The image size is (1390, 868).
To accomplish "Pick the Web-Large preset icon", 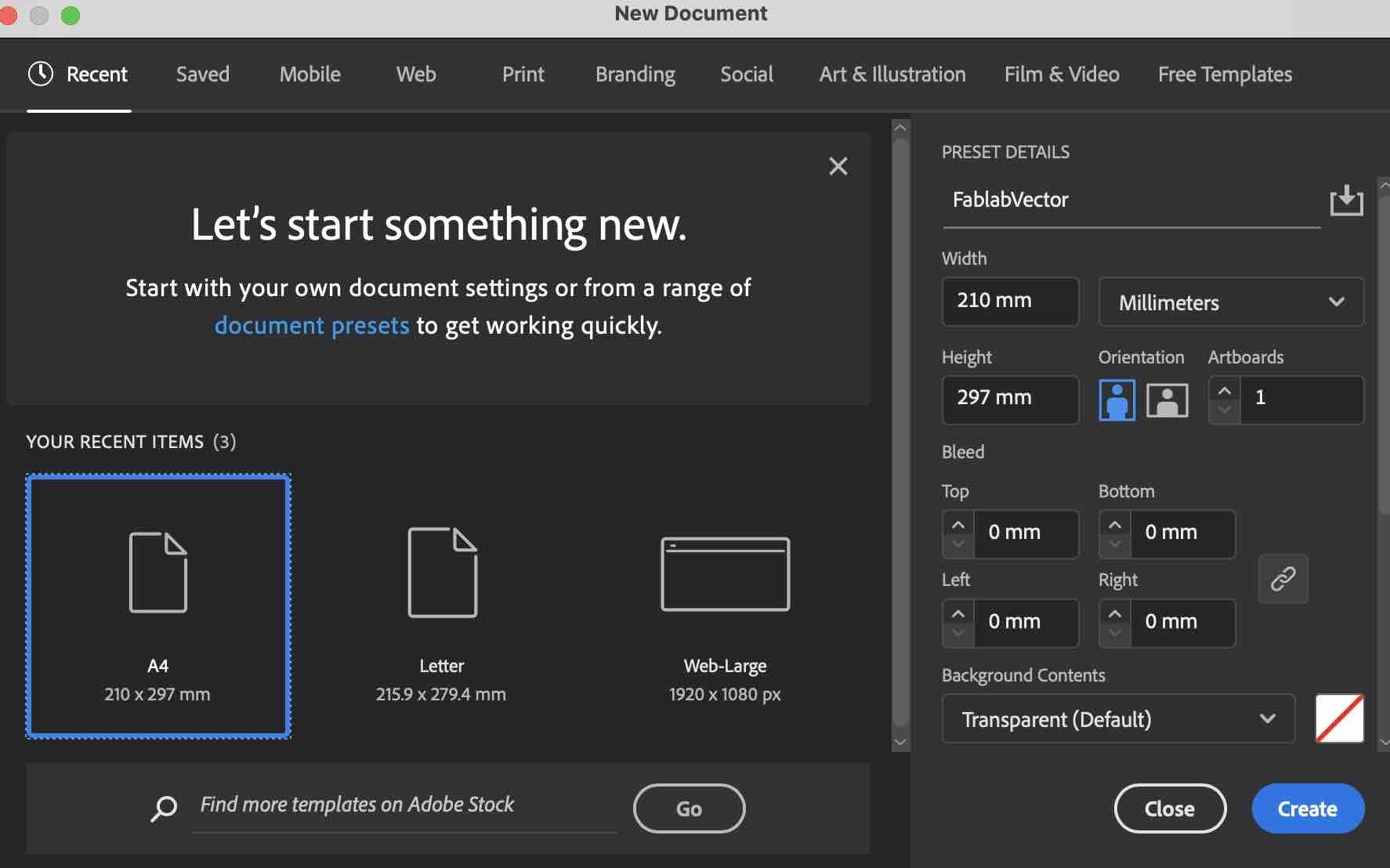I will tap(725, 574).
